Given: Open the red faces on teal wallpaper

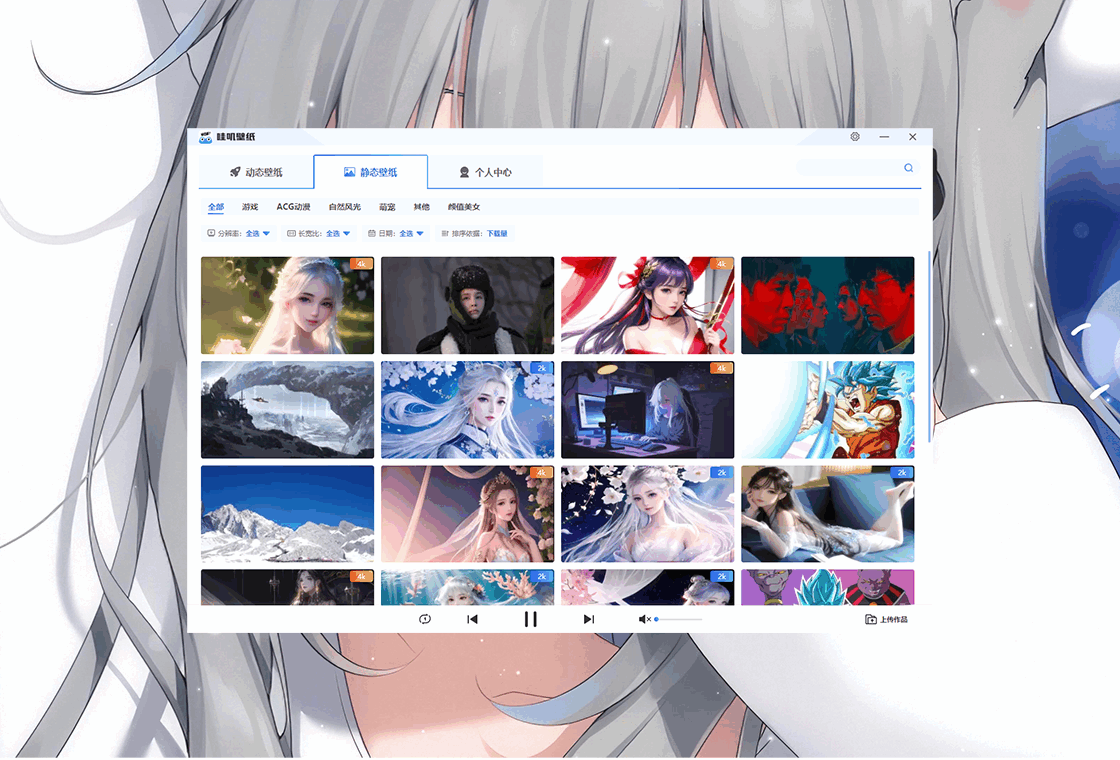Looking at the screenshot, I should (827, 306).
